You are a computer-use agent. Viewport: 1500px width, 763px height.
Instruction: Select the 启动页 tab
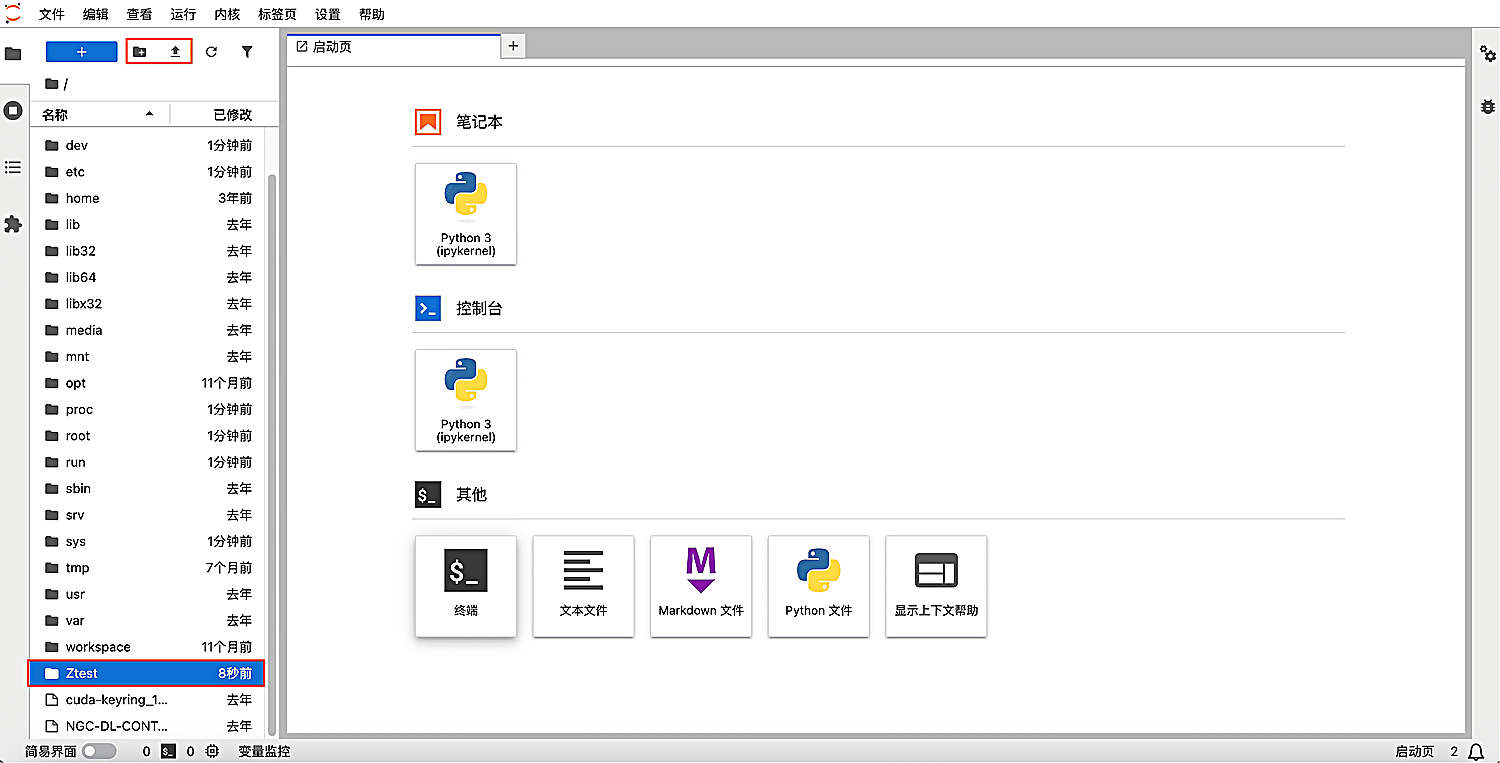pos(393,47)
